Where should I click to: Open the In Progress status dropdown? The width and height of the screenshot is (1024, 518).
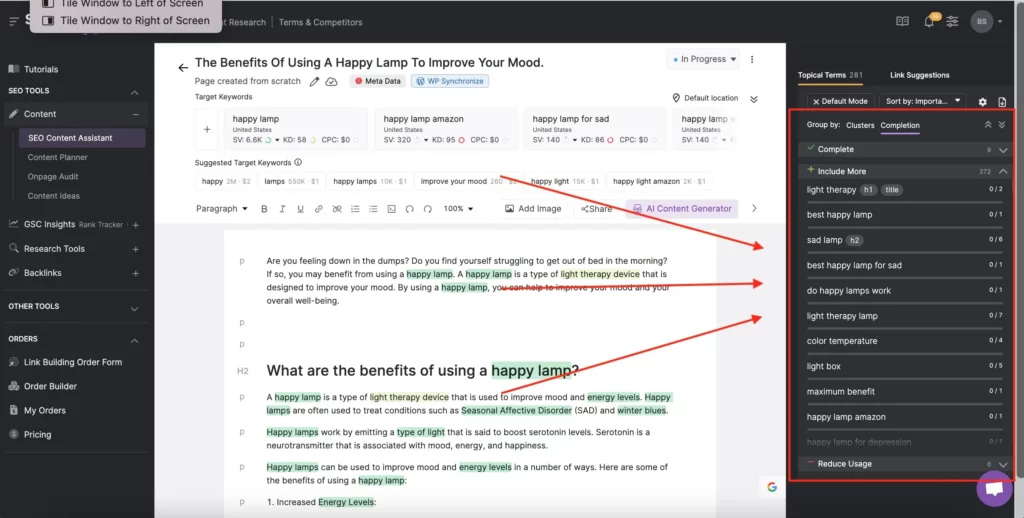(705, 60)
